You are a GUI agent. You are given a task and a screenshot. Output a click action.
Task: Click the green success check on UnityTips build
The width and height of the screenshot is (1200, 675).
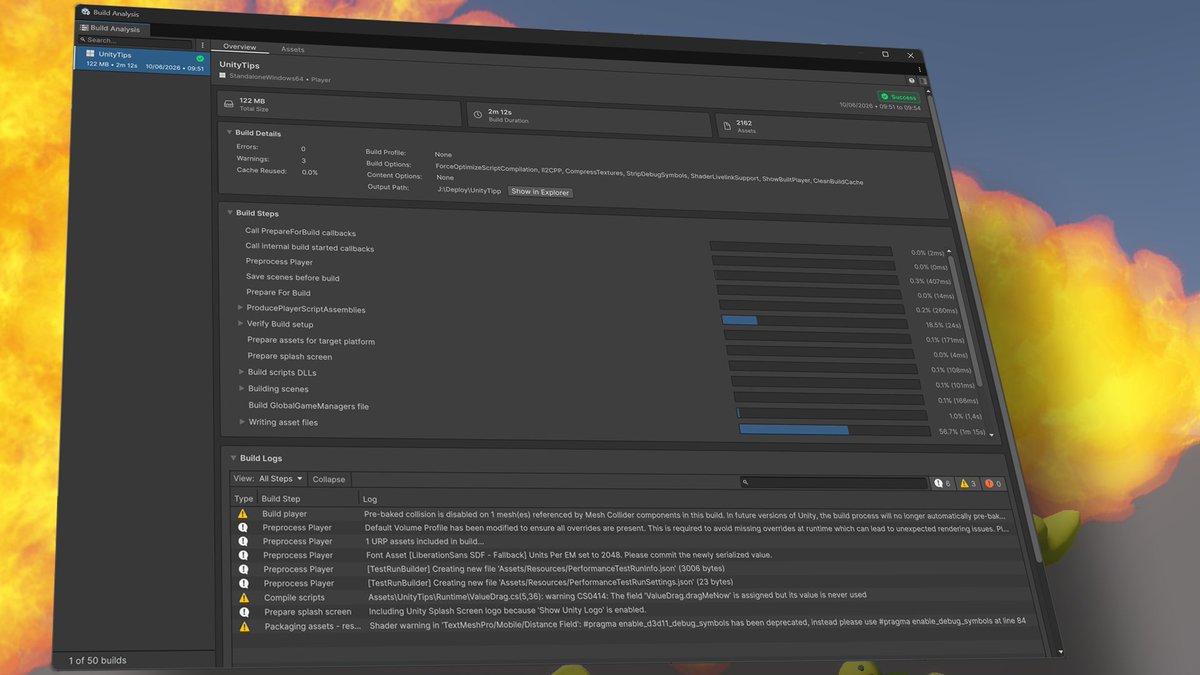point(200,59)
